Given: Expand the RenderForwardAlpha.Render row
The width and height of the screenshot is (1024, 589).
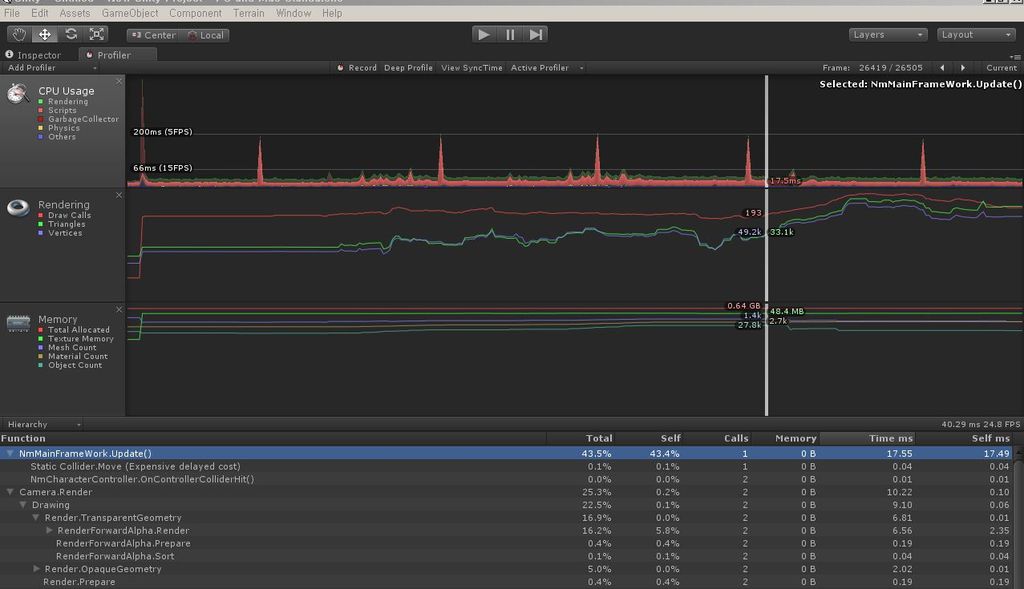Looking at the screenshot, I should click(x=50, y=530).
